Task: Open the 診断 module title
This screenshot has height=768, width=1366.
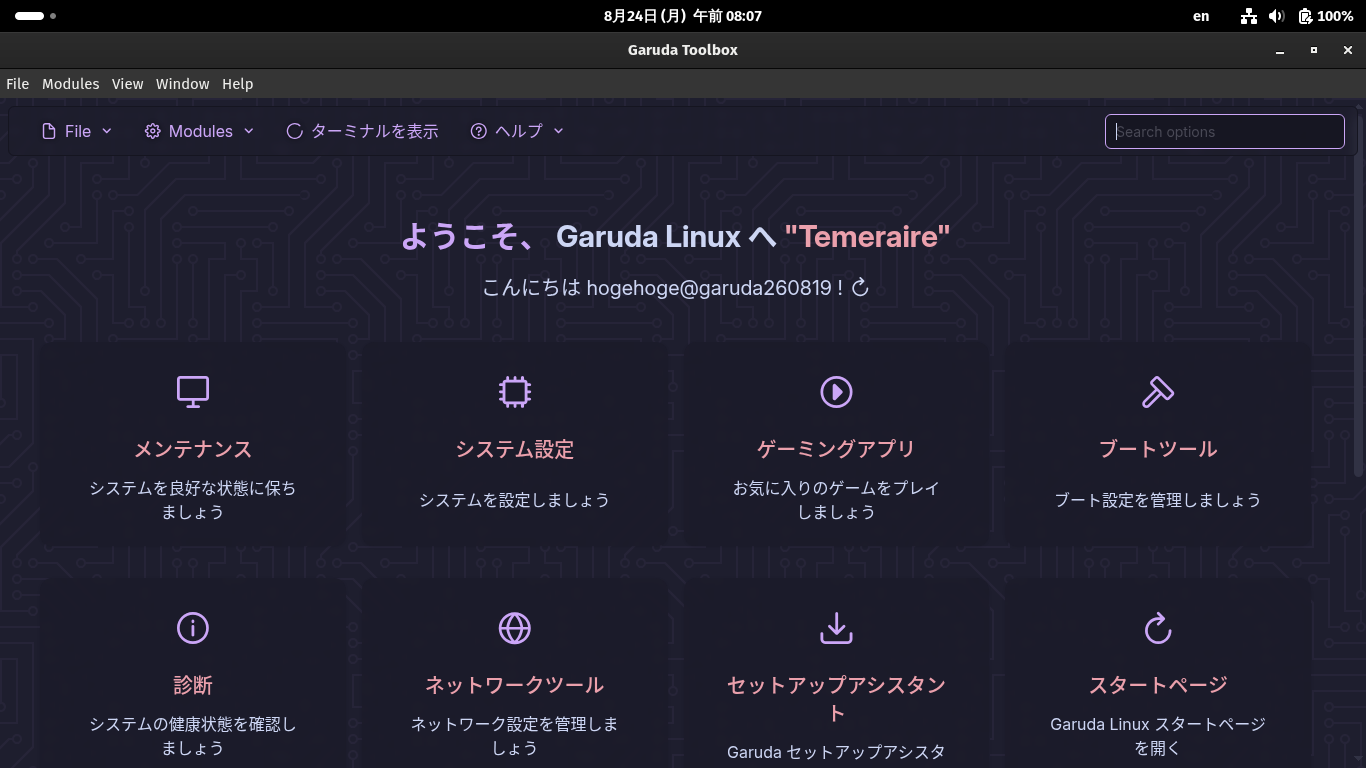Action: tap(193, 685)
